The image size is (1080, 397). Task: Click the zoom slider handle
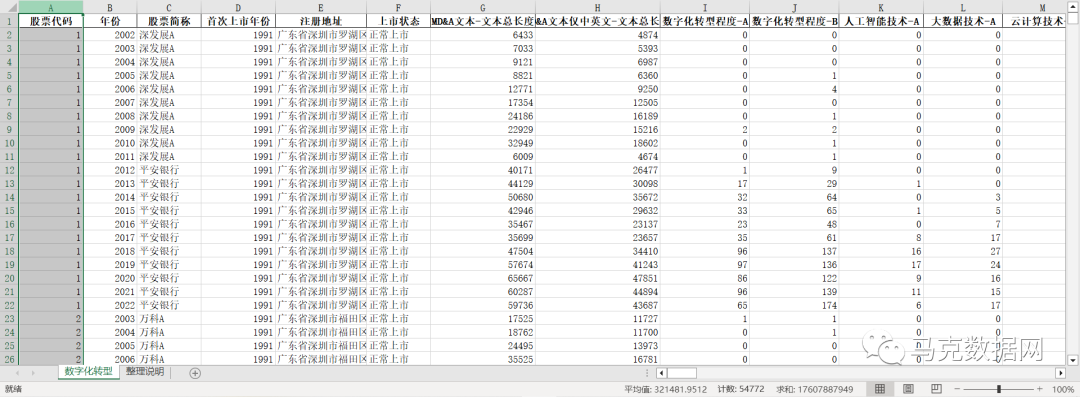[999, 389]
